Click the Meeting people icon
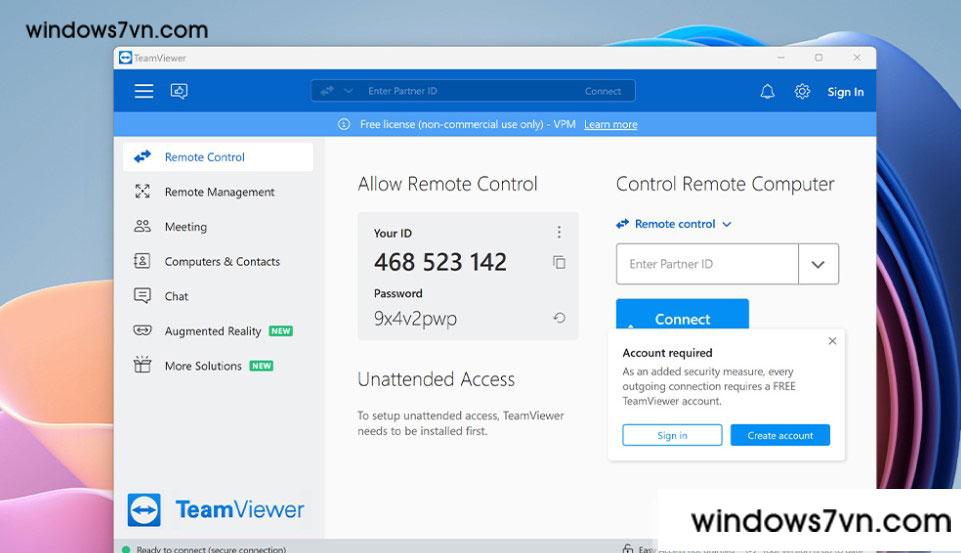 (142, 226)
